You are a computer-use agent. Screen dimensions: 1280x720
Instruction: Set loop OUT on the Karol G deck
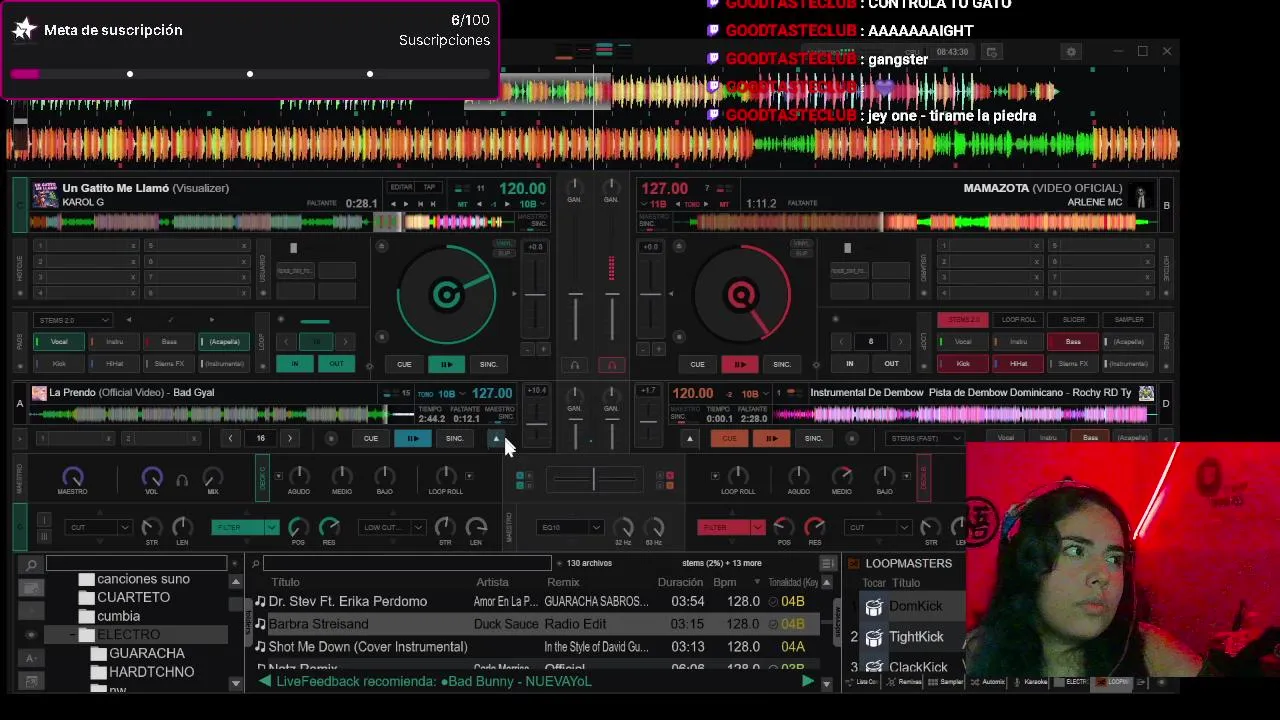(x=336, y=364)
